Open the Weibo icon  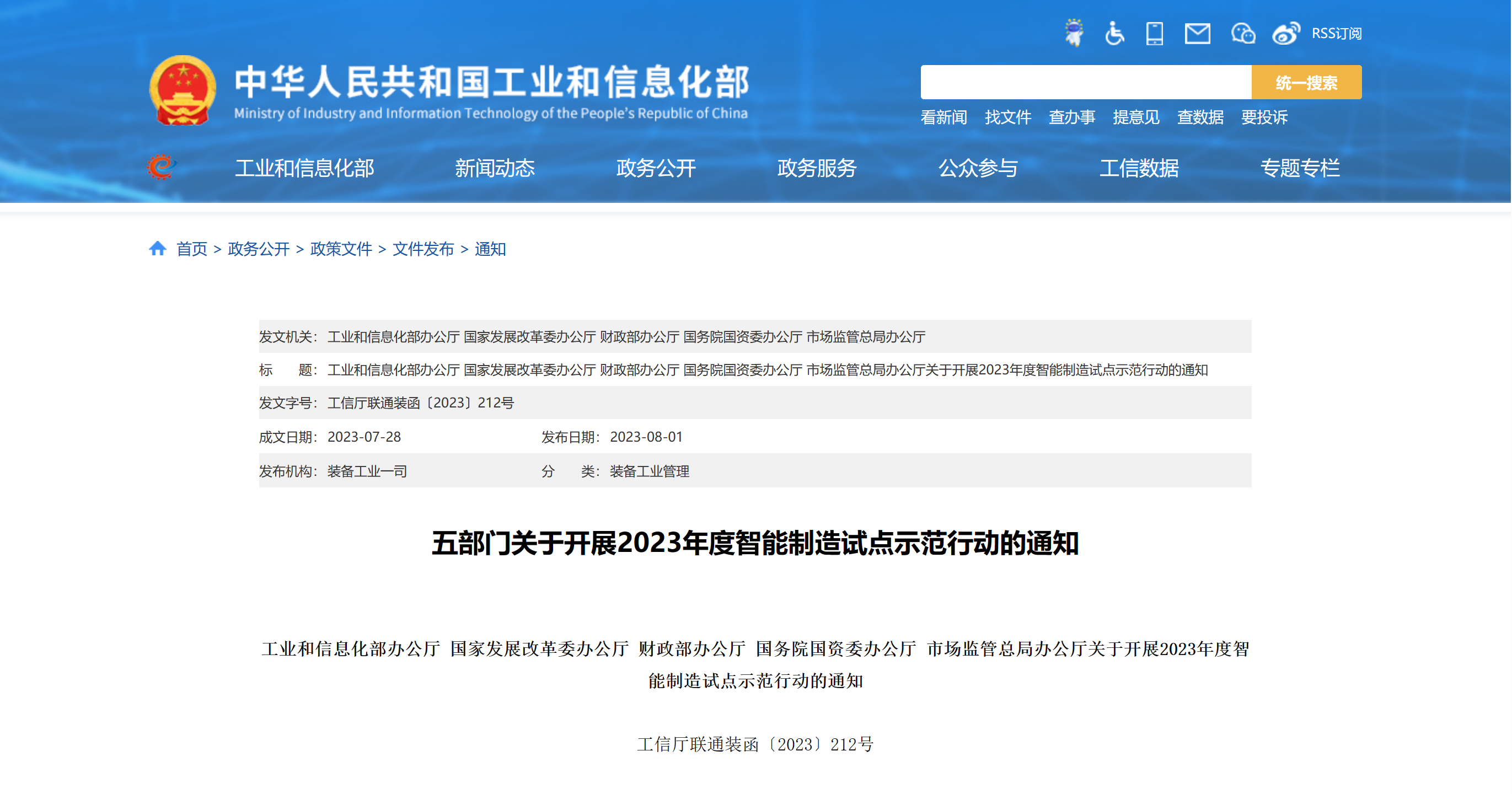[x=1286, y=34]
